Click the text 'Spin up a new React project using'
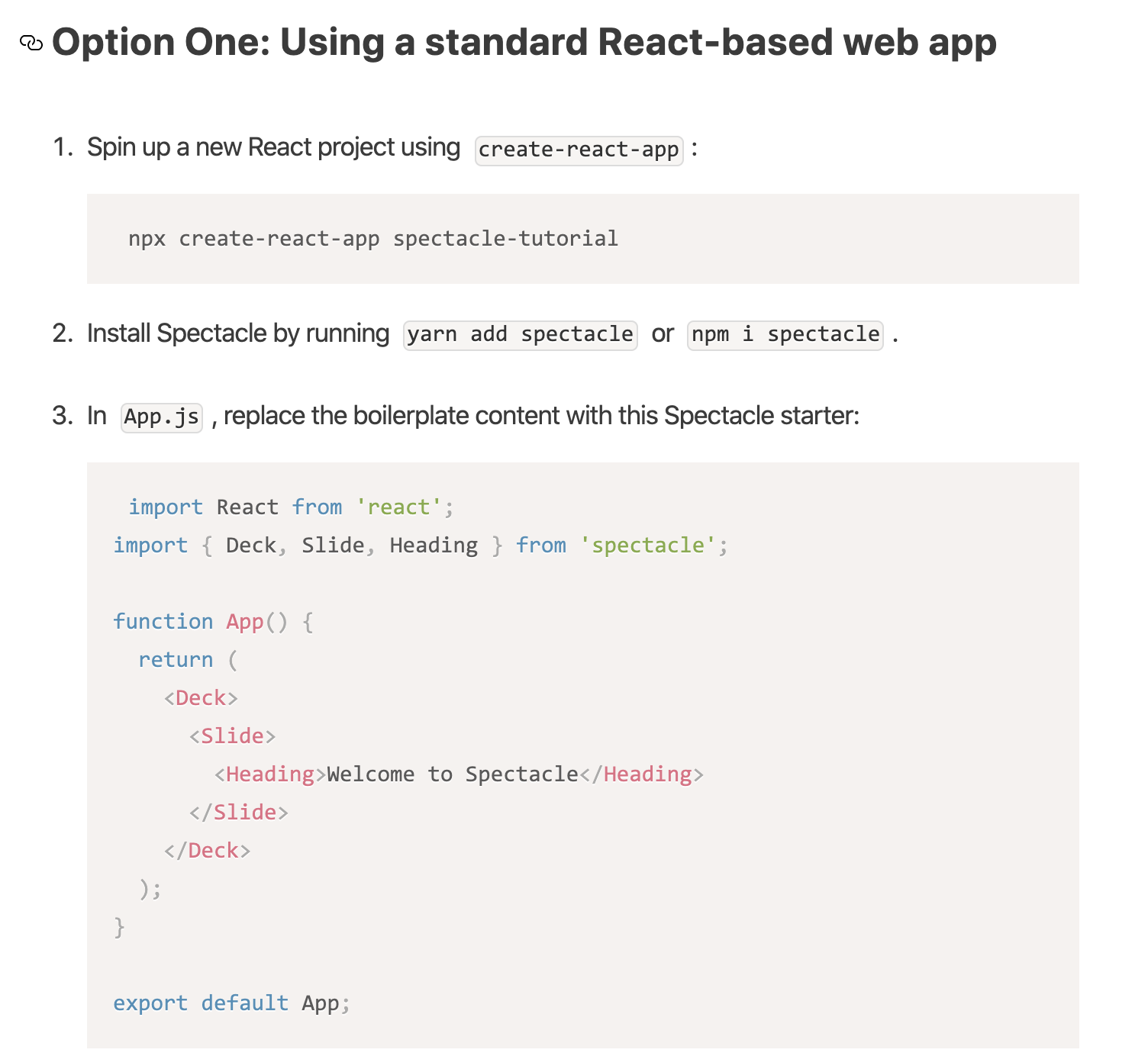The image size is (1148, 1056). tap(273, 147)
